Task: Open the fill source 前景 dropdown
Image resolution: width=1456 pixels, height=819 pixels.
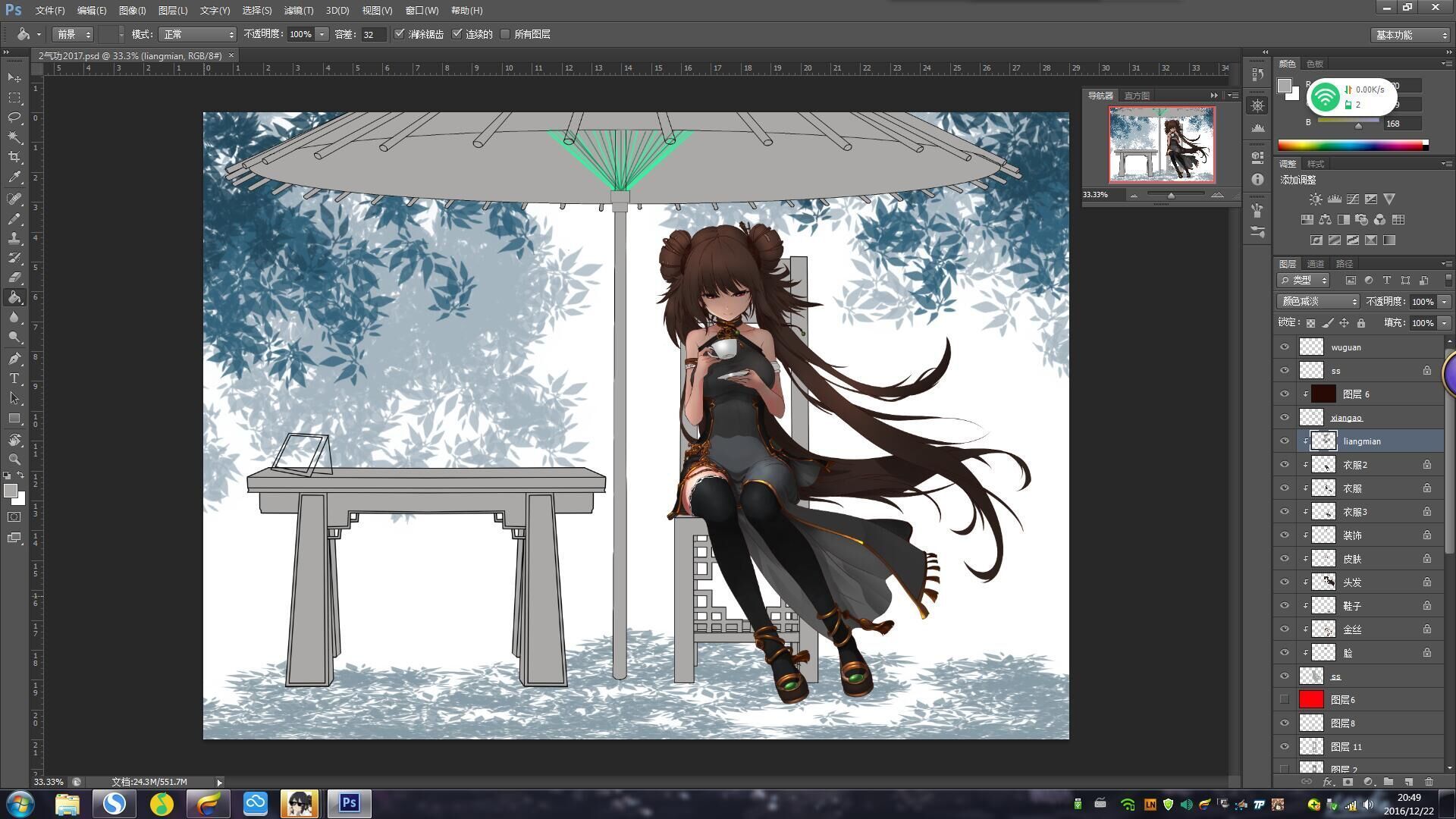Action: [x=73, y=34]
